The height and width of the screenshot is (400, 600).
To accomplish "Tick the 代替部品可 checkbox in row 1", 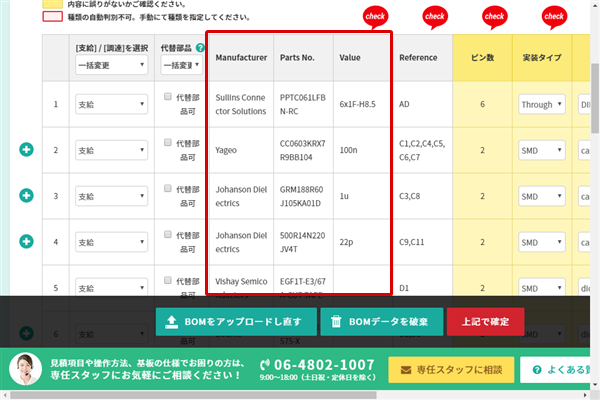I will pos(168,96).
